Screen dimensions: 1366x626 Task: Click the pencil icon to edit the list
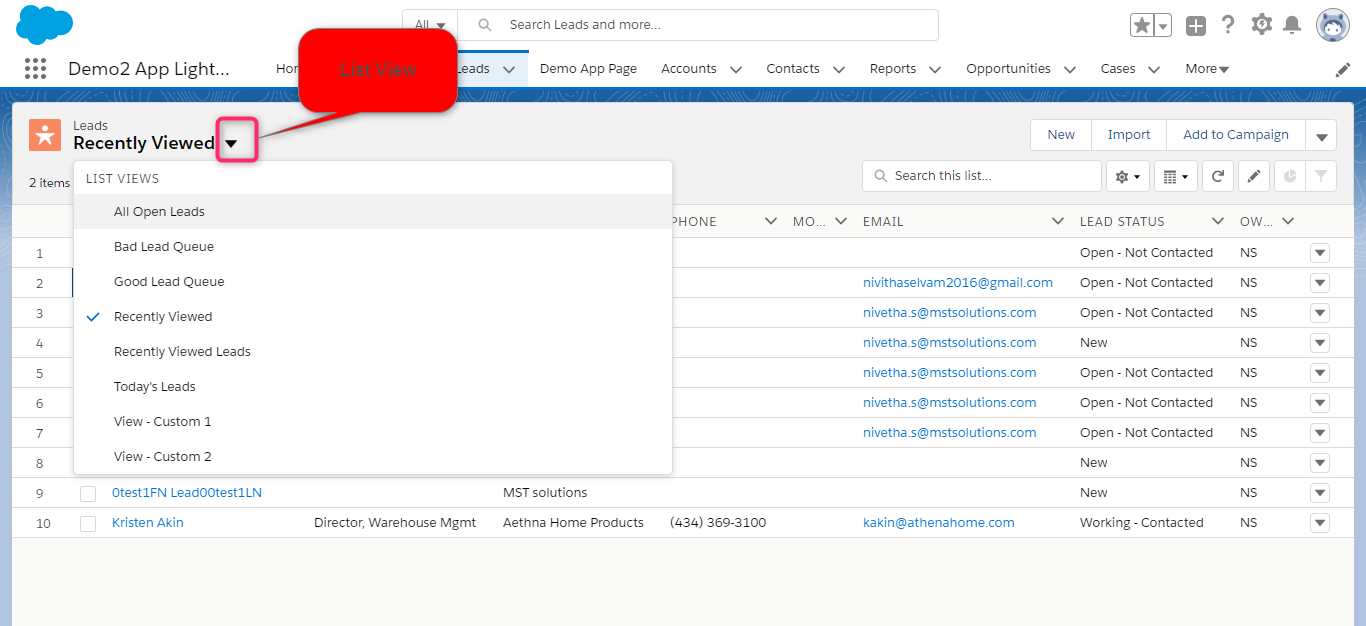[x=1253, y=175]
